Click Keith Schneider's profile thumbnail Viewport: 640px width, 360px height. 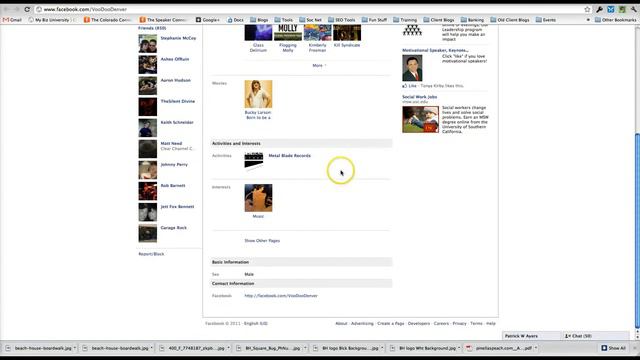click(x=147, y=128)
